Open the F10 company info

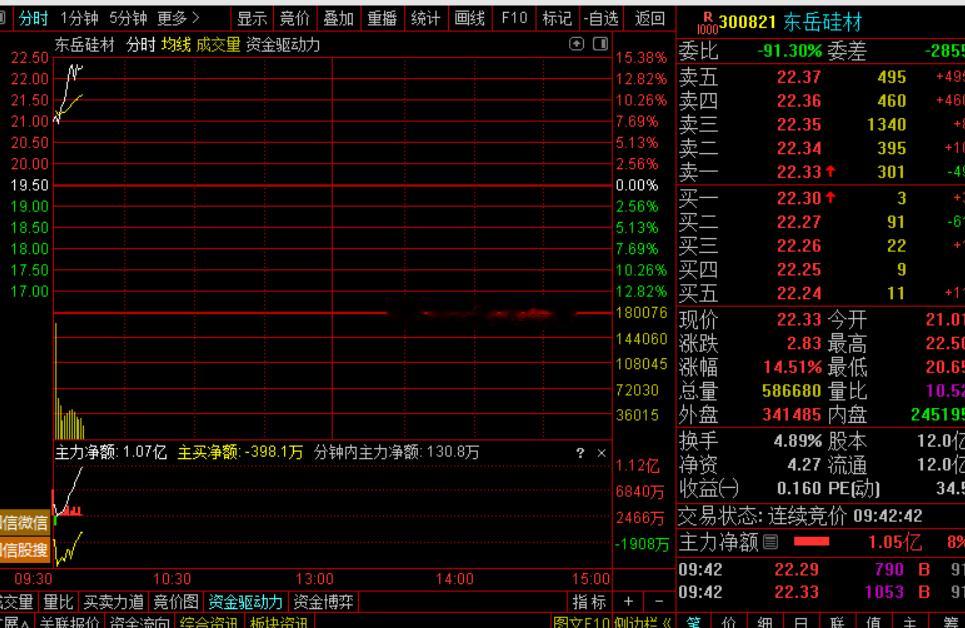coord(514,18)
